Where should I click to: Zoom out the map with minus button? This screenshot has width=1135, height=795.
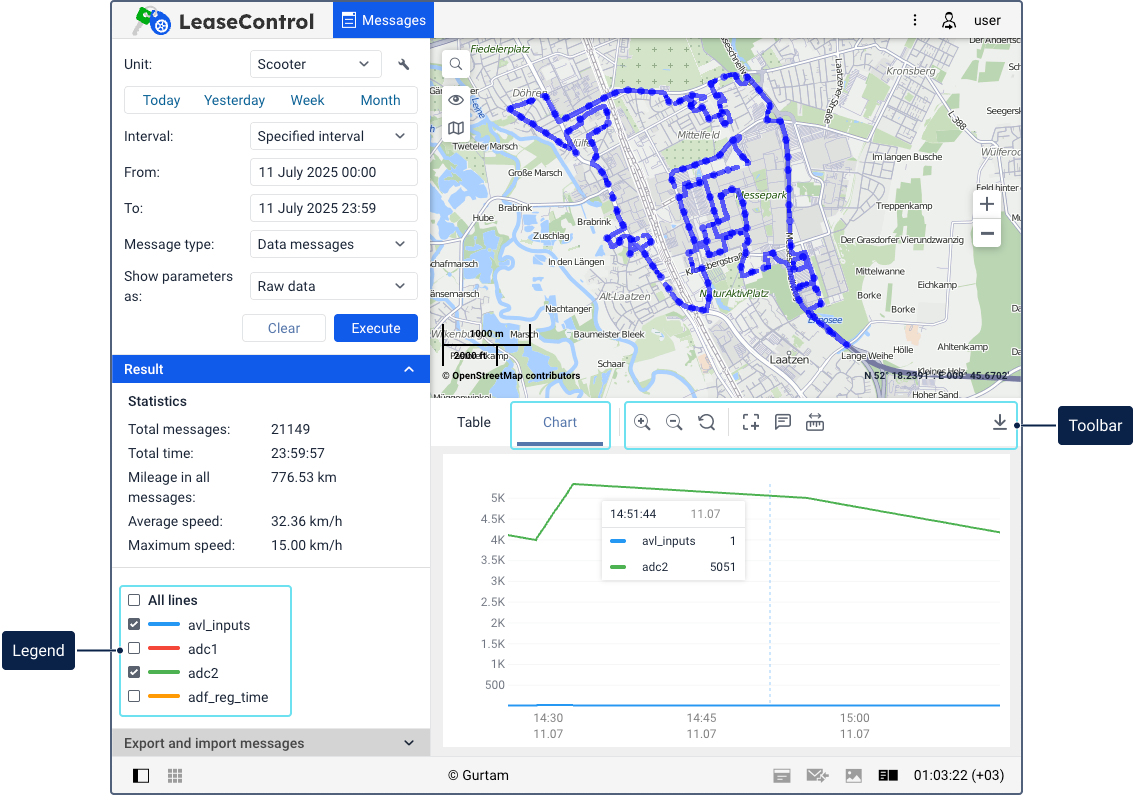tap(987, 233)
